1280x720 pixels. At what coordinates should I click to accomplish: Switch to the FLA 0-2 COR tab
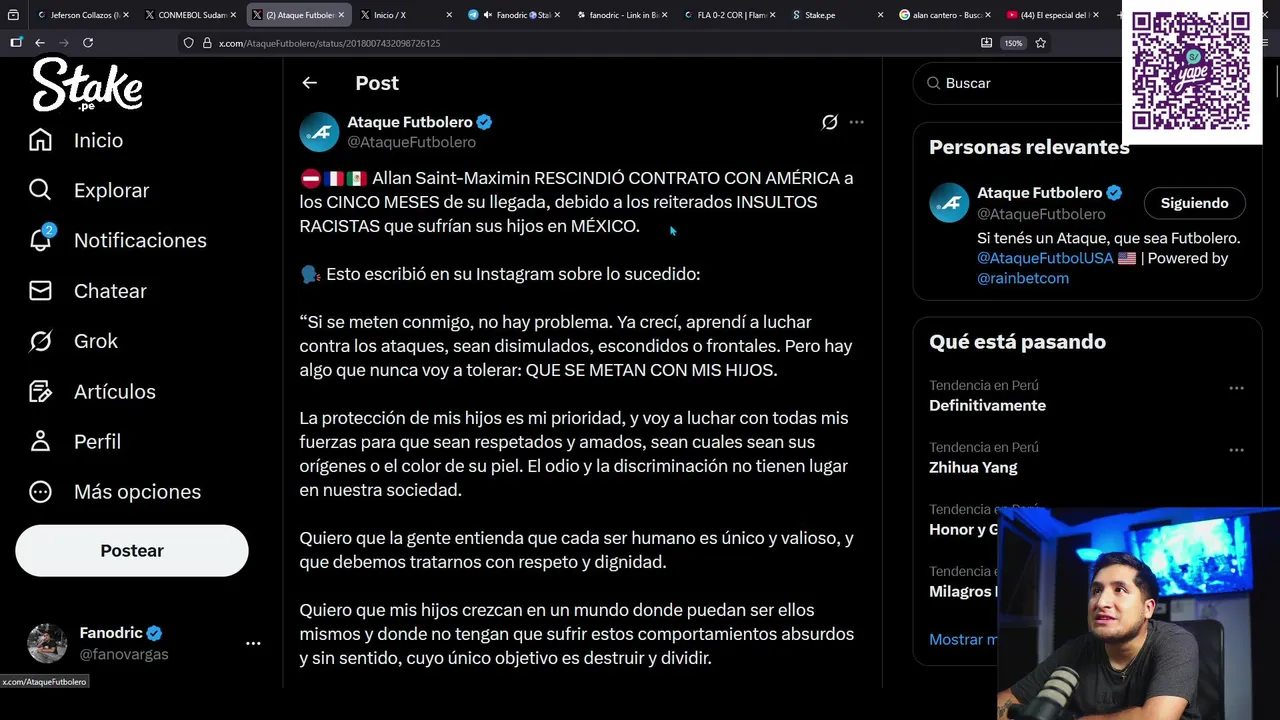(x=730, y=15)
